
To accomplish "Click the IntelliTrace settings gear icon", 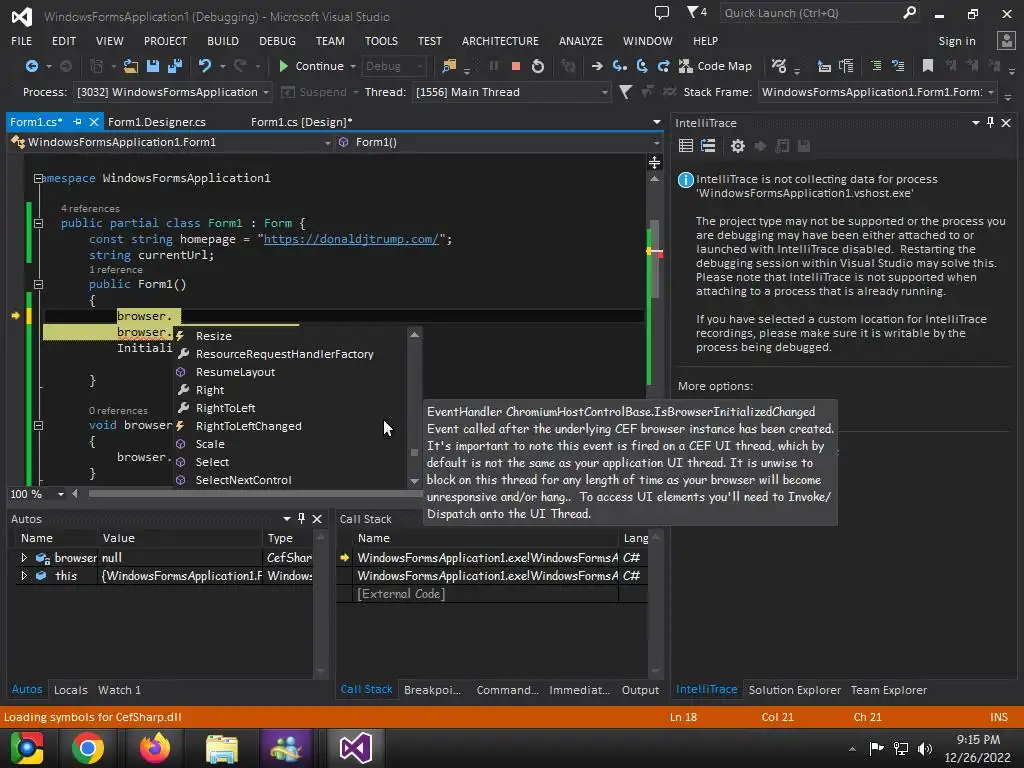I will click(x=737, y=146).
